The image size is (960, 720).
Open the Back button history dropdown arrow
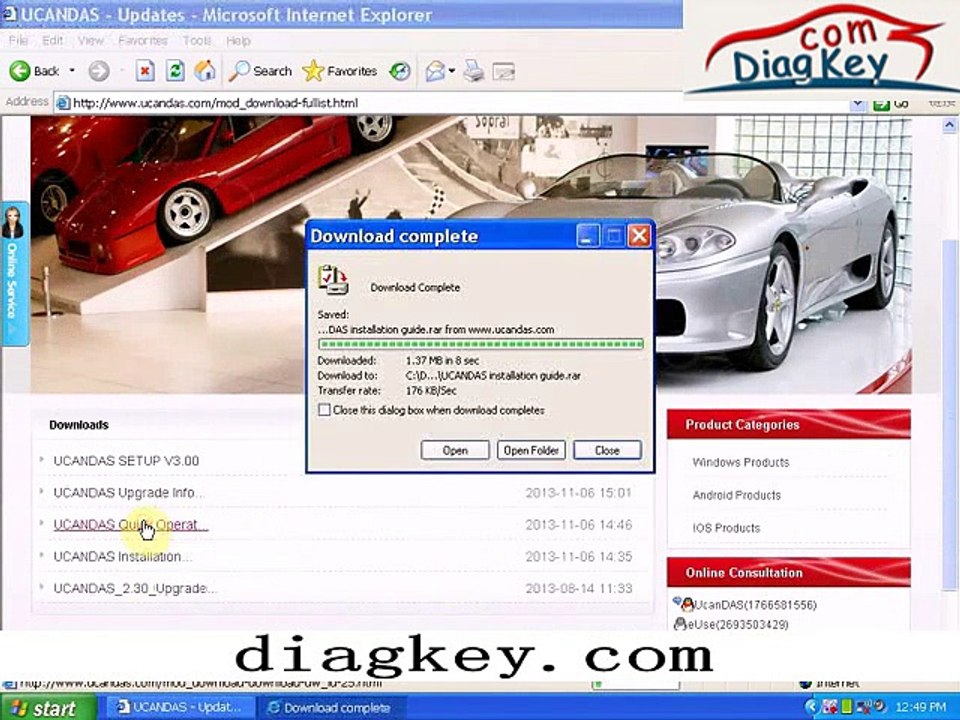[72, 71]
